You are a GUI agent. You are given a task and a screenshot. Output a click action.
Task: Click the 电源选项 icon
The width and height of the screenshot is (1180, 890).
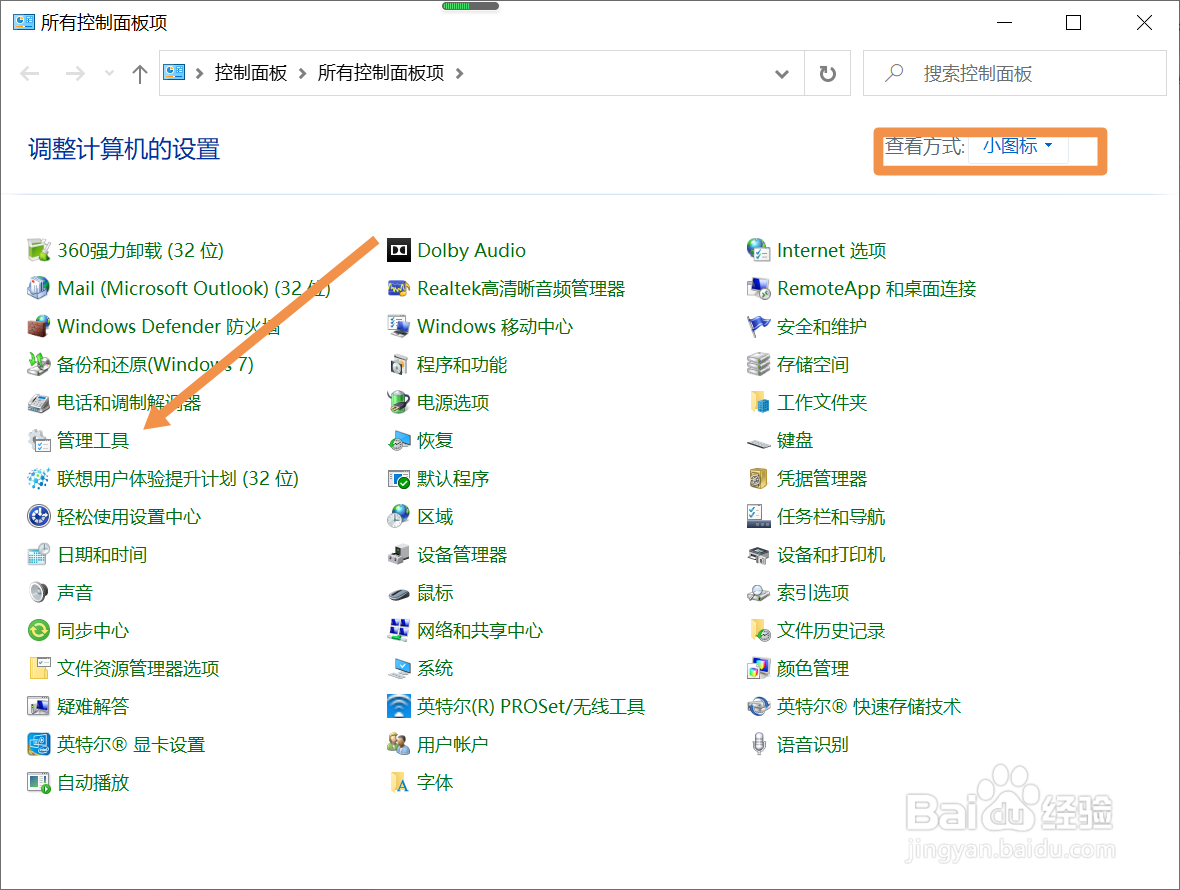pyautogui.click(x=399, y=402)
